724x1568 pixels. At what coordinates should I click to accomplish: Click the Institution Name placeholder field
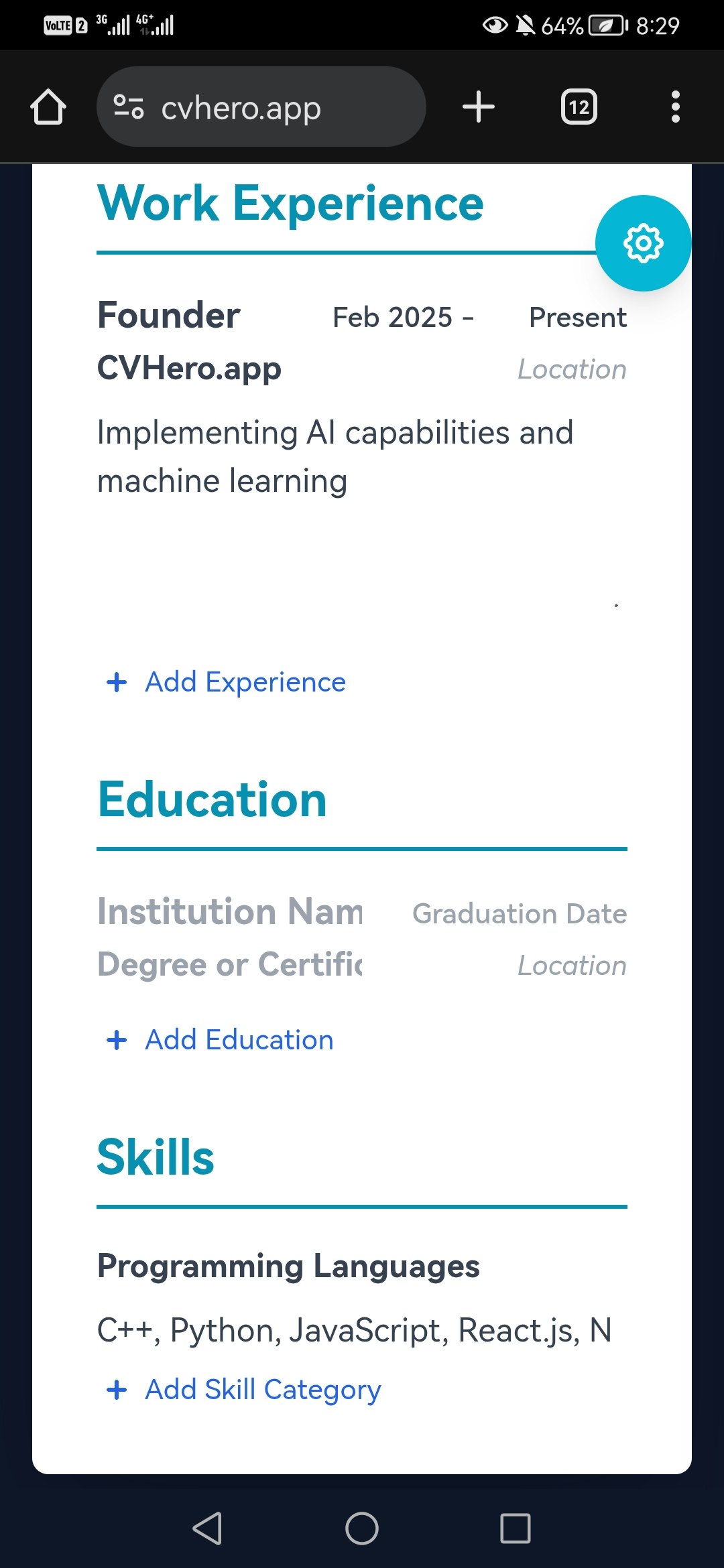(x=230, y=912)
